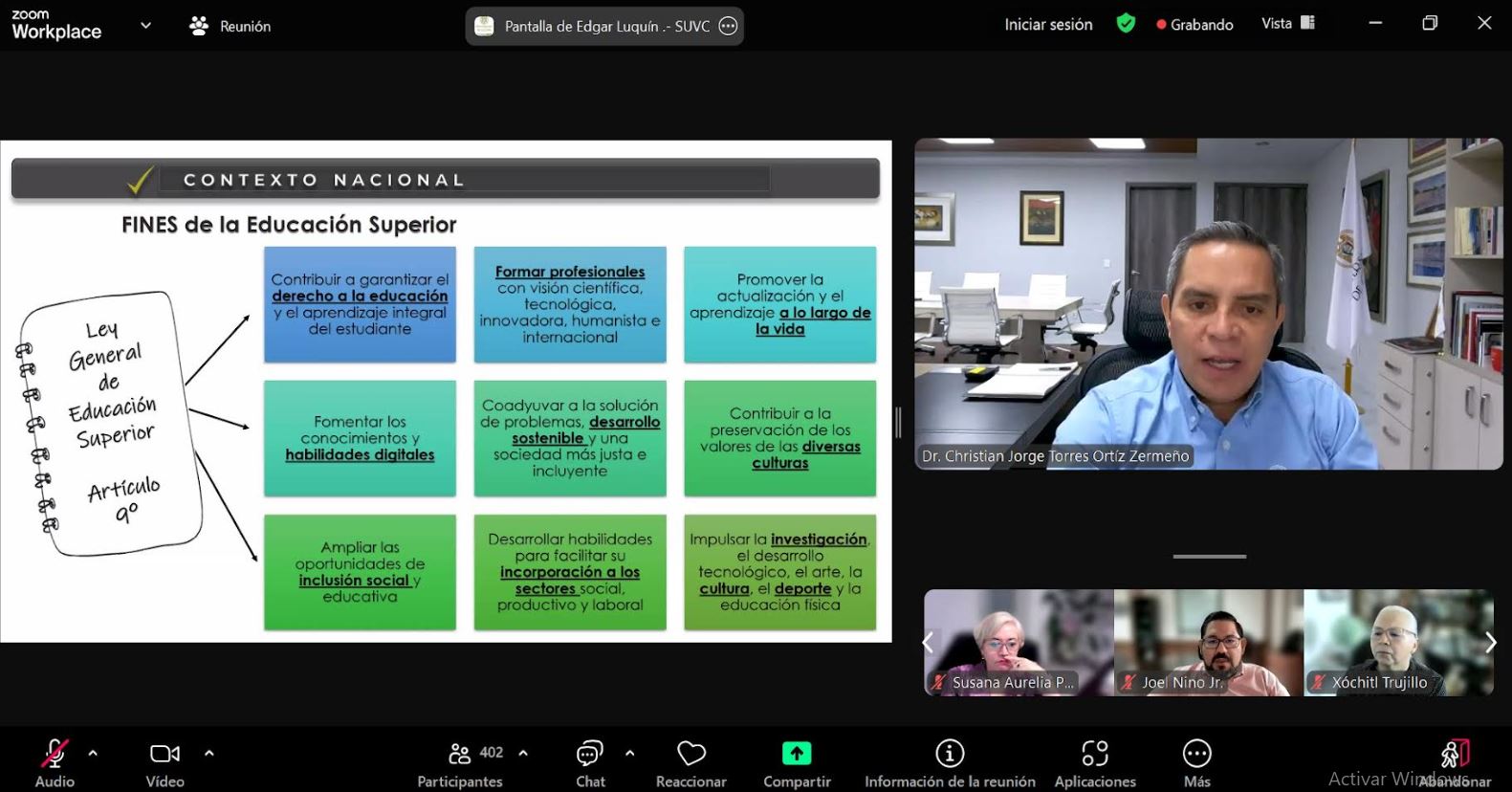The width and height of the screenshot is (1512, 792).
Task: Expand the participants options arrow
Action: point(523,754)
